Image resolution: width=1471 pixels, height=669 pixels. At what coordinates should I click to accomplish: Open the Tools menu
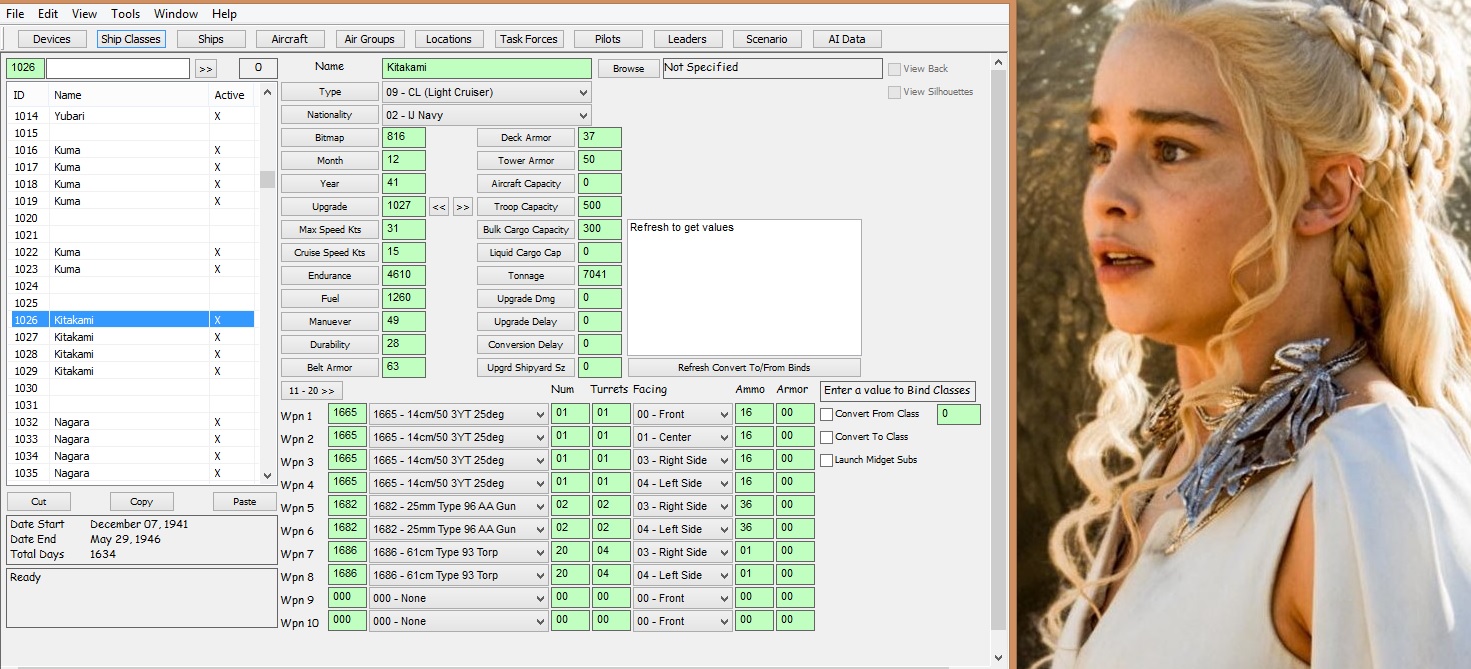126,14
